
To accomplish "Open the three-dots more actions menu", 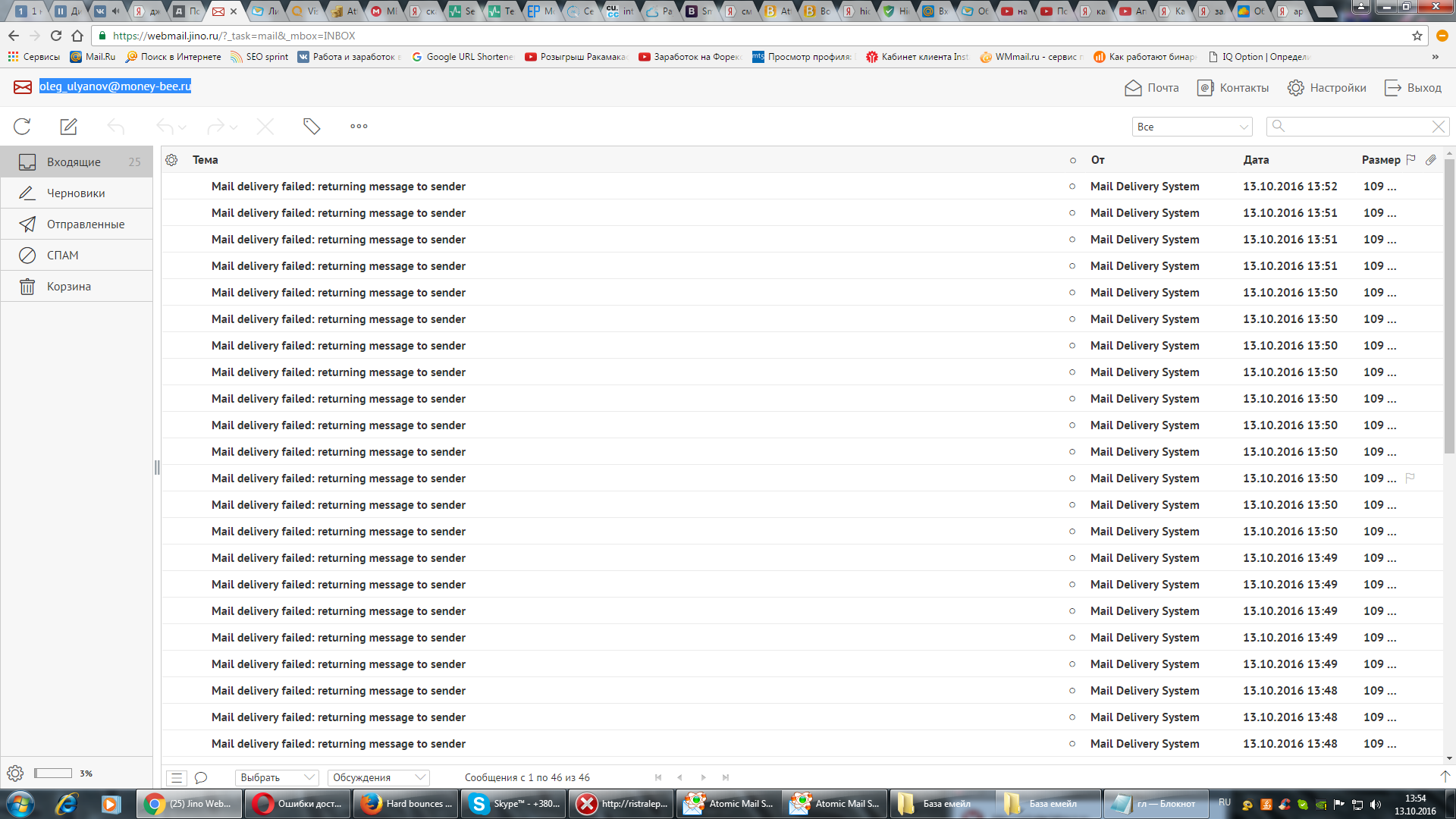I will pyautogui.click(x=359, y=127).
